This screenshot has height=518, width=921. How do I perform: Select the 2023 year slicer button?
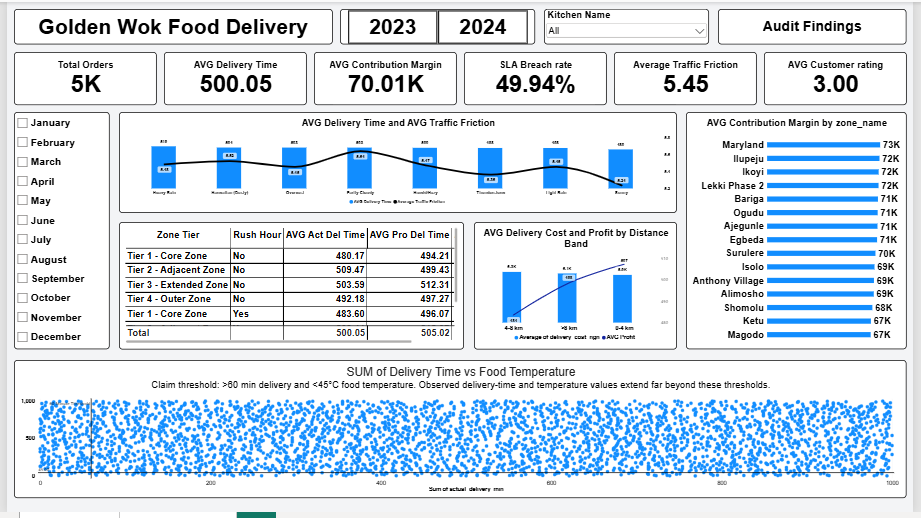(392, 27)
